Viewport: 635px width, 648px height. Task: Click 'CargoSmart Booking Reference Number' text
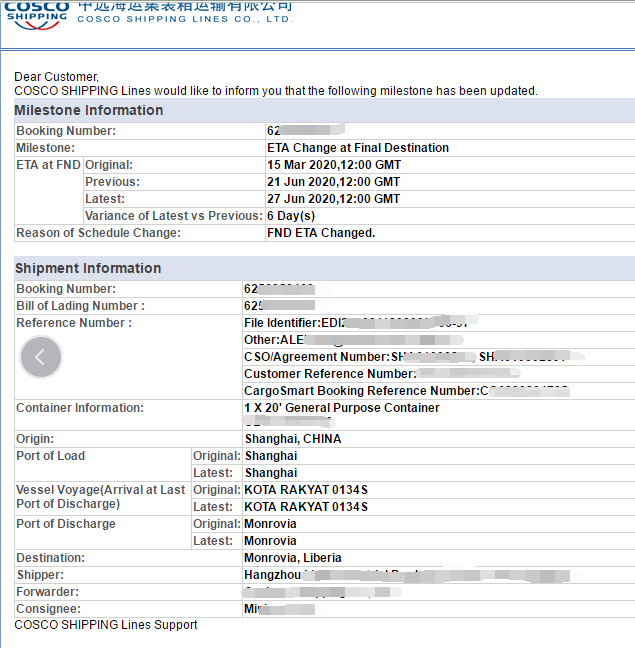coord(361,391)
